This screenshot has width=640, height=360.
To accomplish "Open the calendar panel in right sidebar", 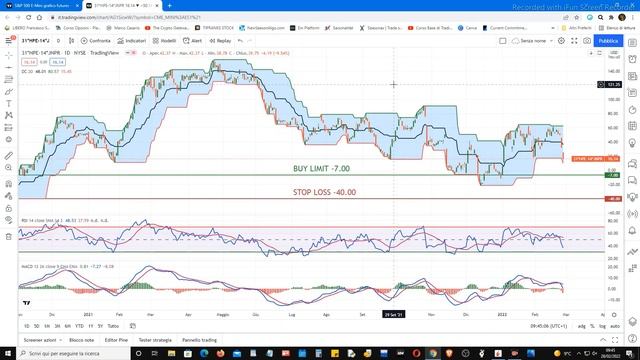I will [632, 126].
